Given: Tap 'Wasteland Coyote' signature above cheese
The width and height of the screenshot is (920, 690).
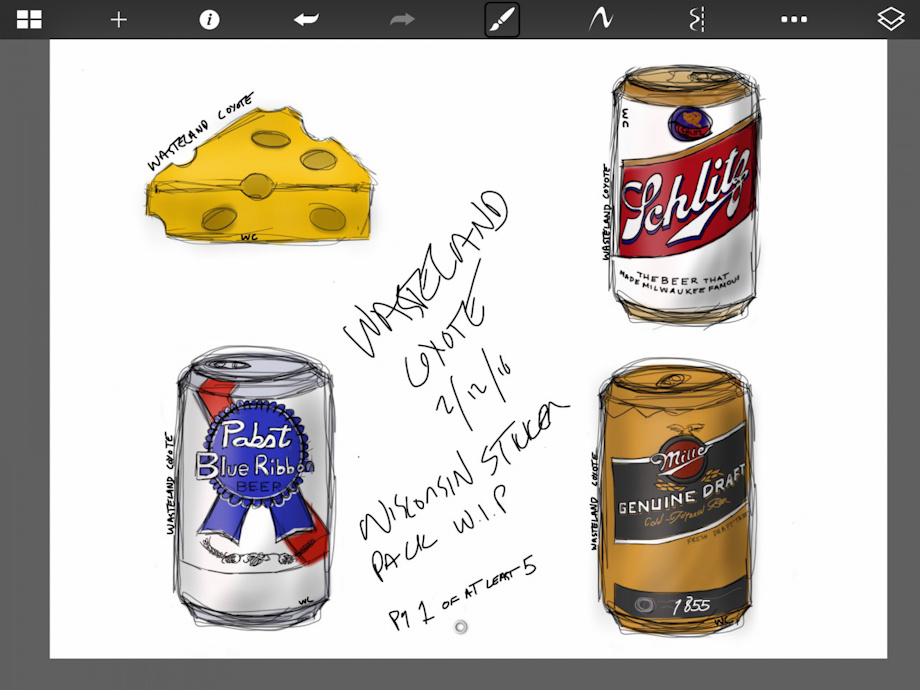Looking at the screenshot, I should (200, 131).
